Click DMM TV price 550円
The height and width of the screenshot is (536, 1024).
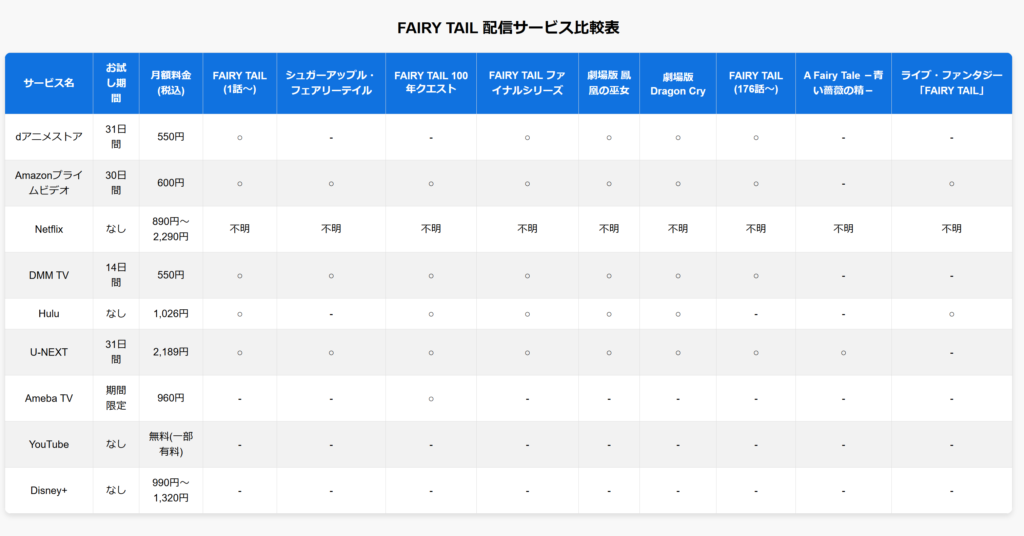point(170,276)
